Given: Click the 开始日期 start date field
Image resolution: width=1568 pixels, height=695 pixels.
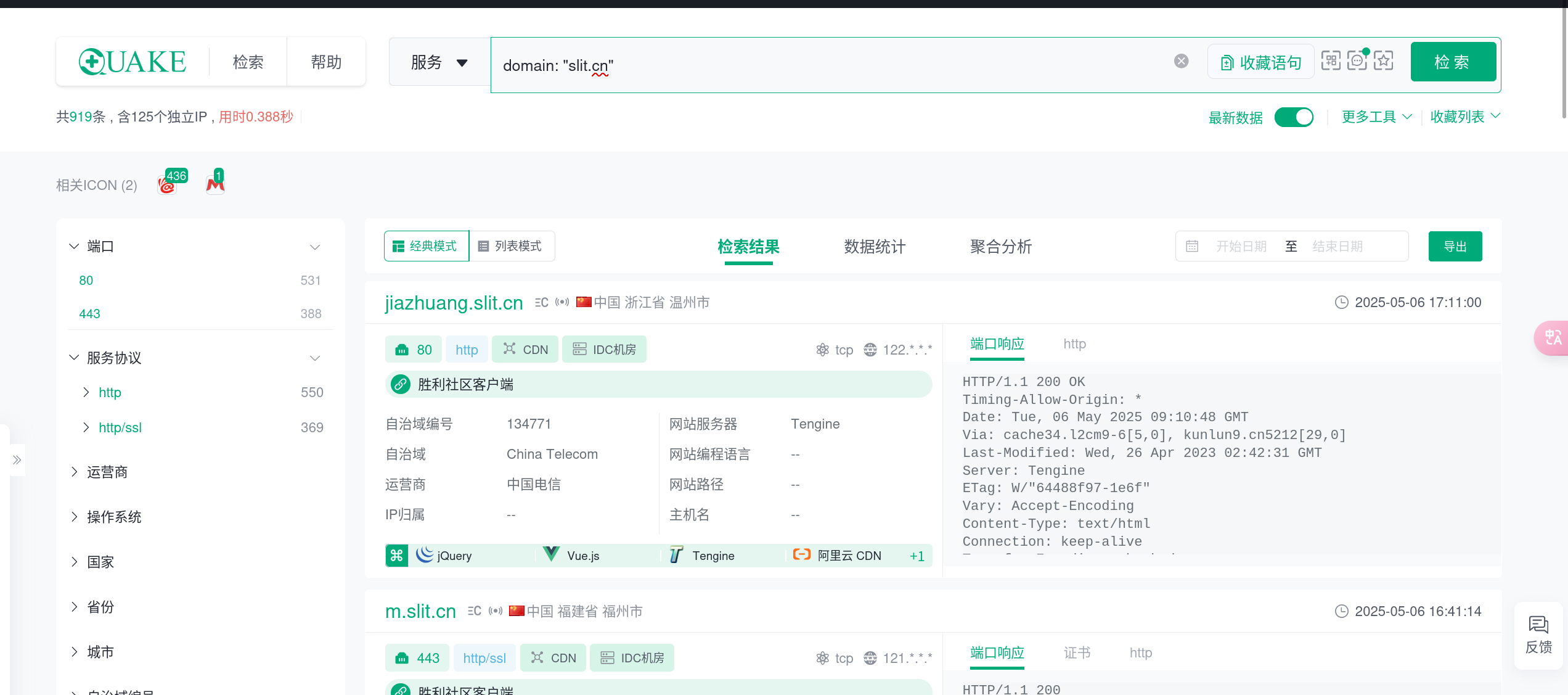Looking at the screenshot, I should (x=1241, y=246).
